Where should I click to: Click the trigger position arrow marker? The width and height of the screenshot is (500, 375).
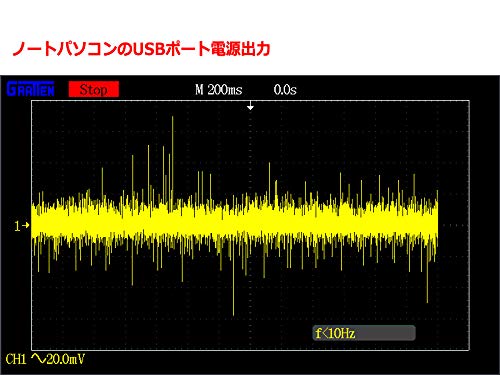[250, 107]
